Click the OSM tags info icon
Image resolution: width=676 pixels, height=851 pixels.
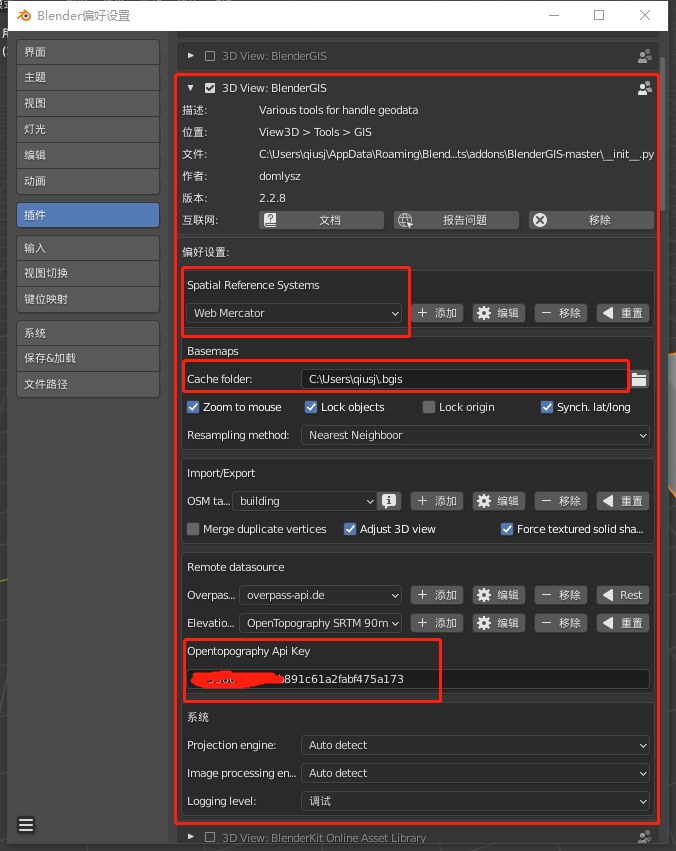coord(390,501)
